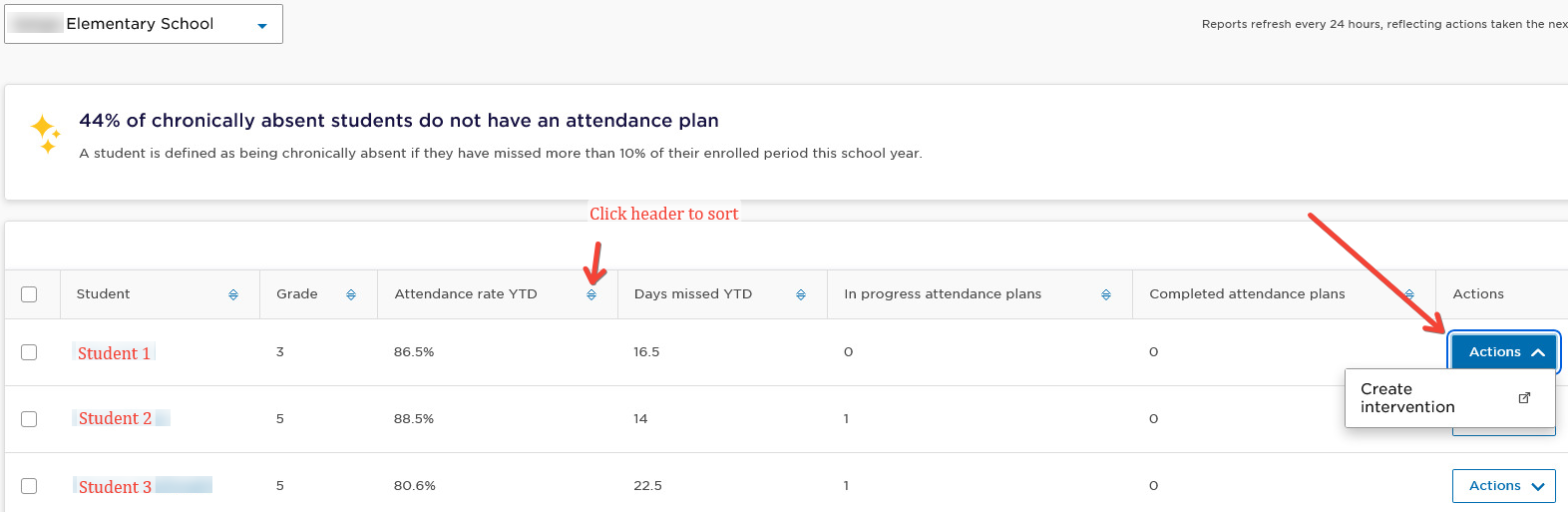1568x512 pixels.
Task: Toggle the select-all header checkbox
Action: 29,294
